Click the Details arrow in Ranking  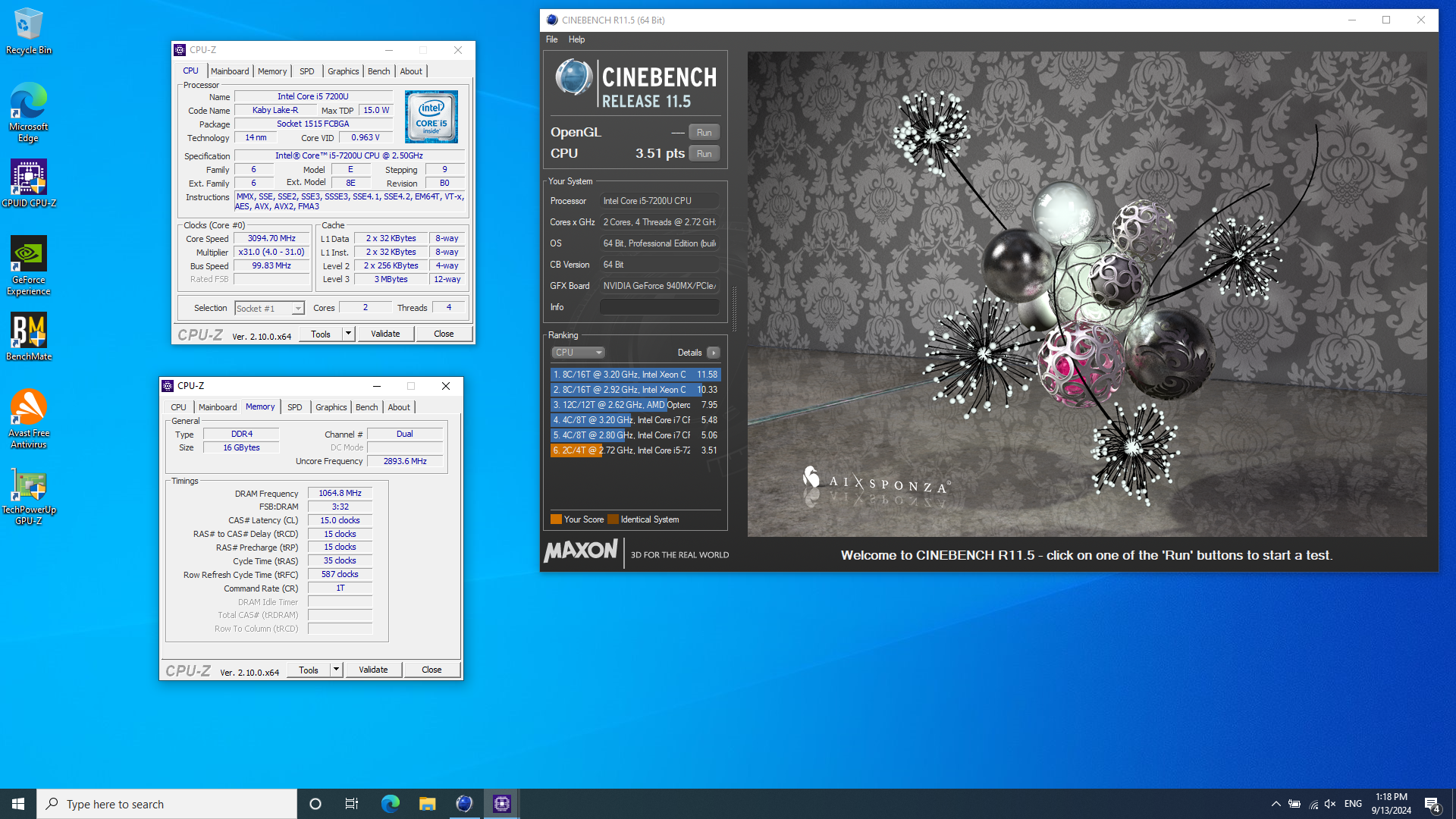tap(714, 353)
